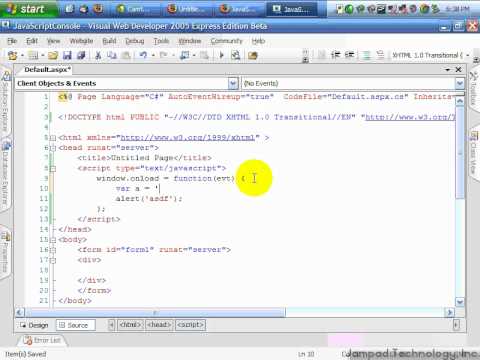Open the File menu
480x360 pixels.
click(12, 41)
